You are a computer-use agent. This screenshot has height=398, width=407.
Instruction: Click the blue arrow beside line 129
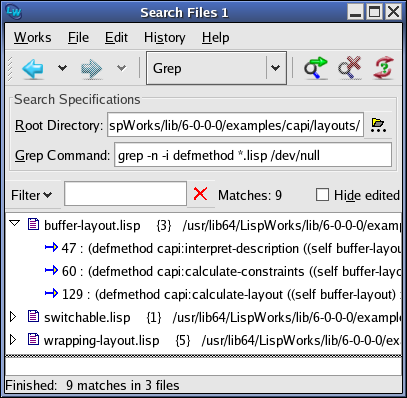coord(51,293)
